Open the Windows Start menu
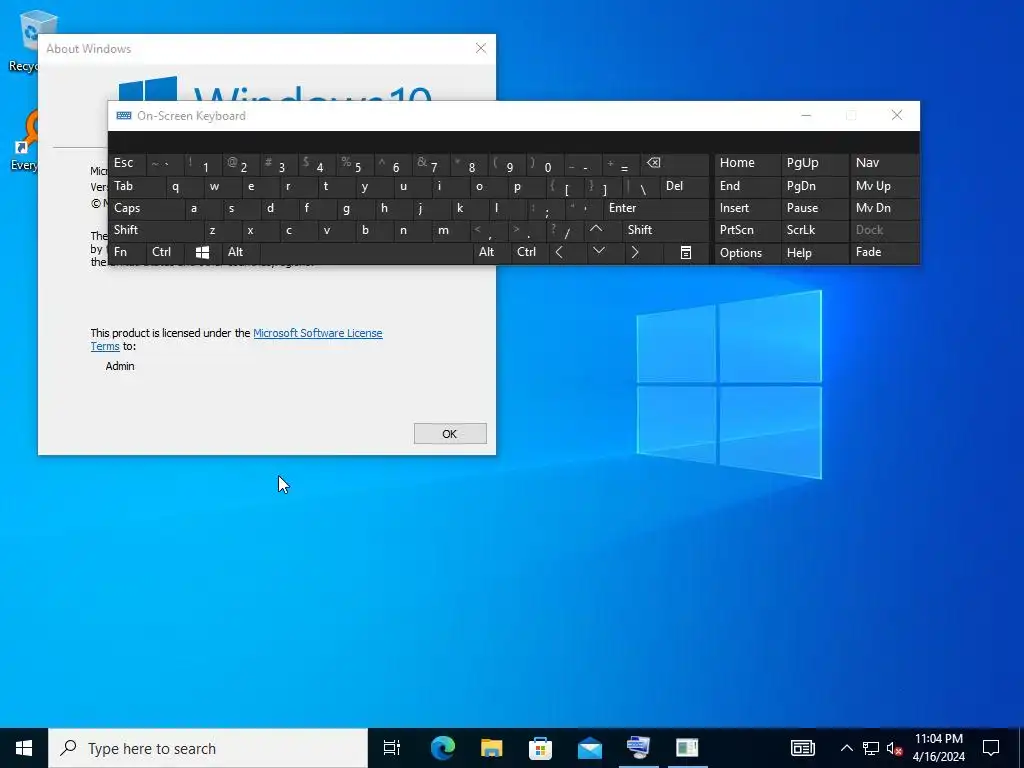Image resolution: width=1024 pixels, height=768 pixels. pyautogui.click(x=24, y=748)
